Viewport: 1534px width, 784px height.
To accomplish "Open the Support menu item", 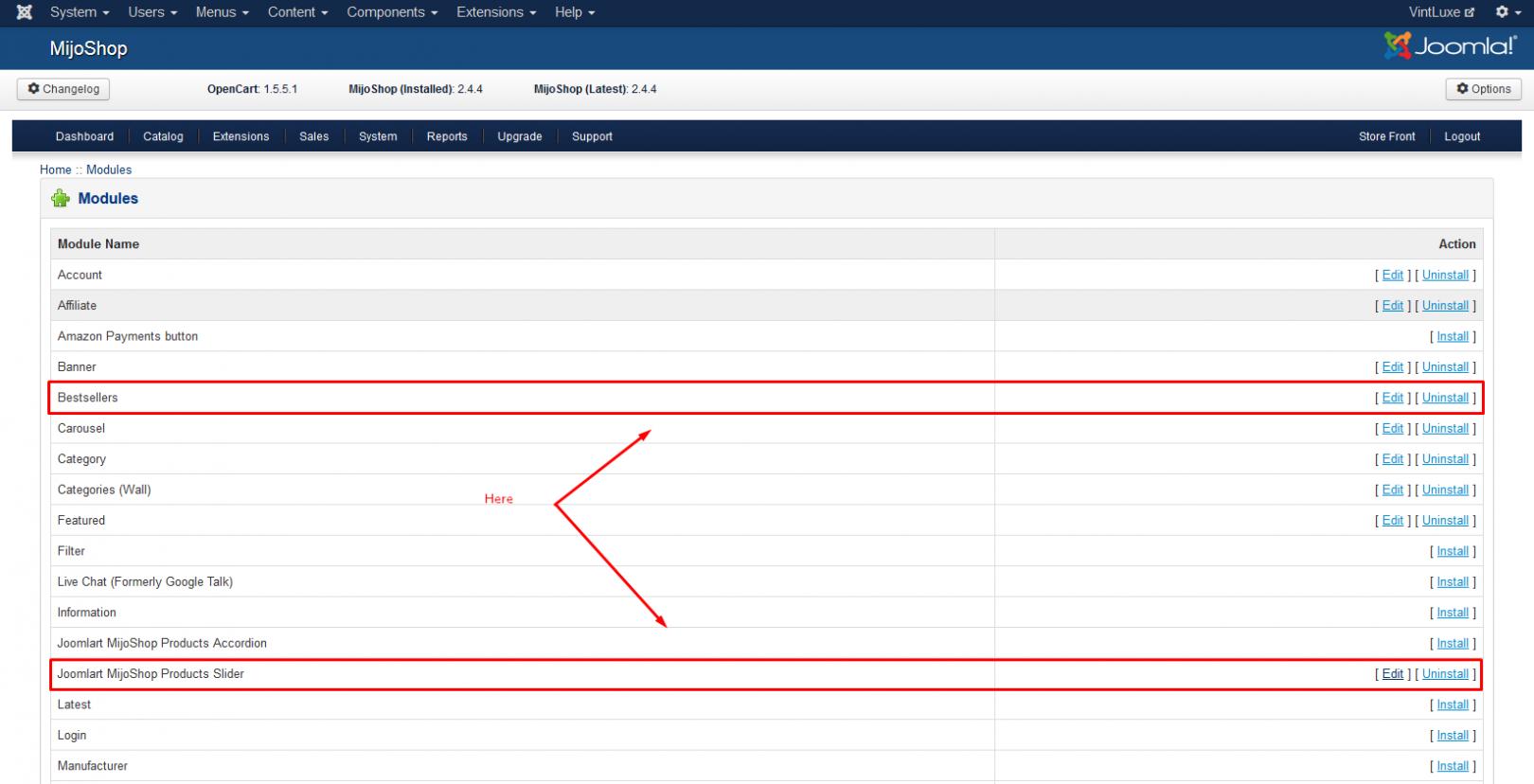I will pyautogui.click(x=592, y=136).
